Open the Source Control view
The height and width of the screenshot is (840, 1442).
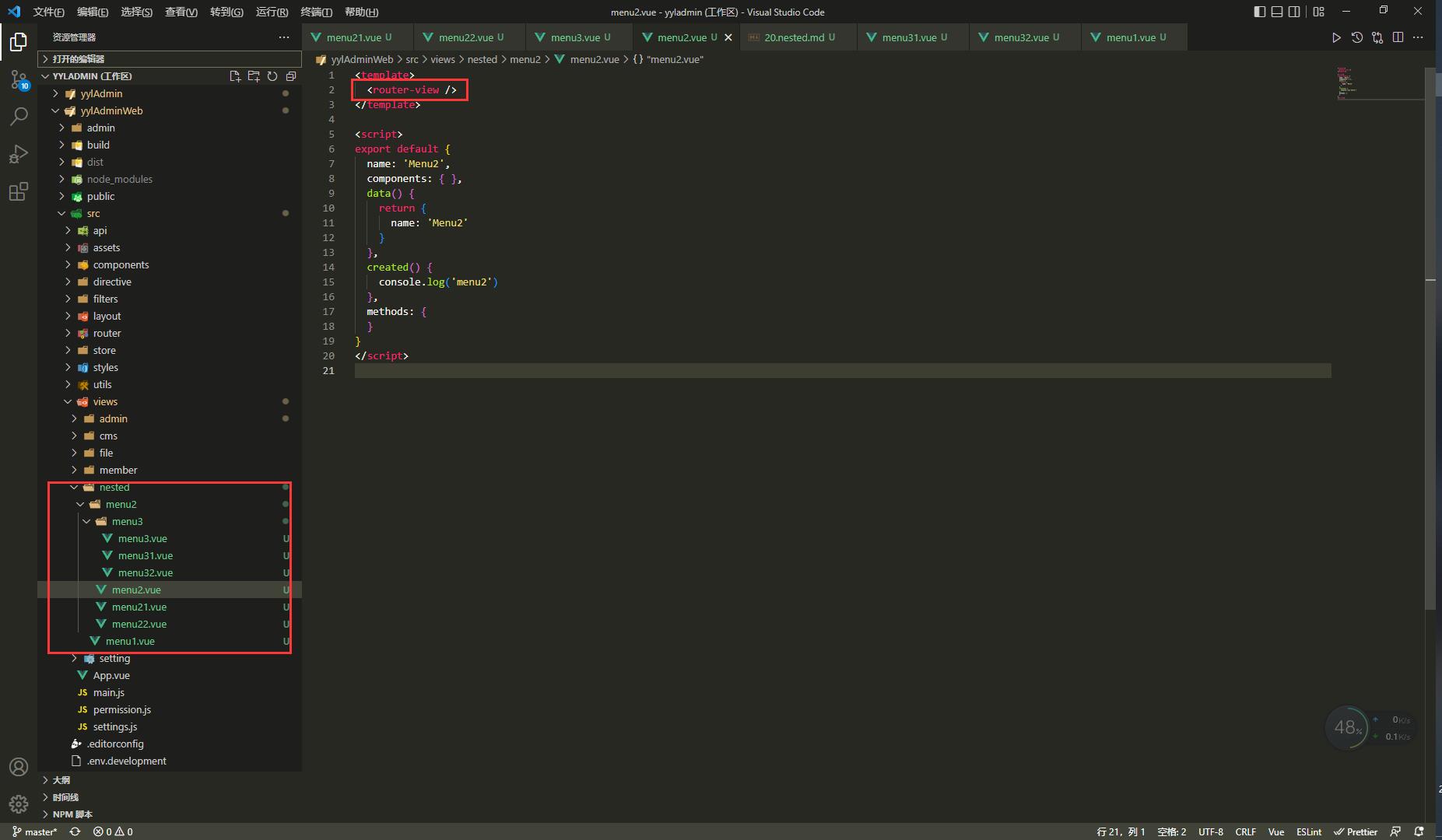(x=18, y=79)
